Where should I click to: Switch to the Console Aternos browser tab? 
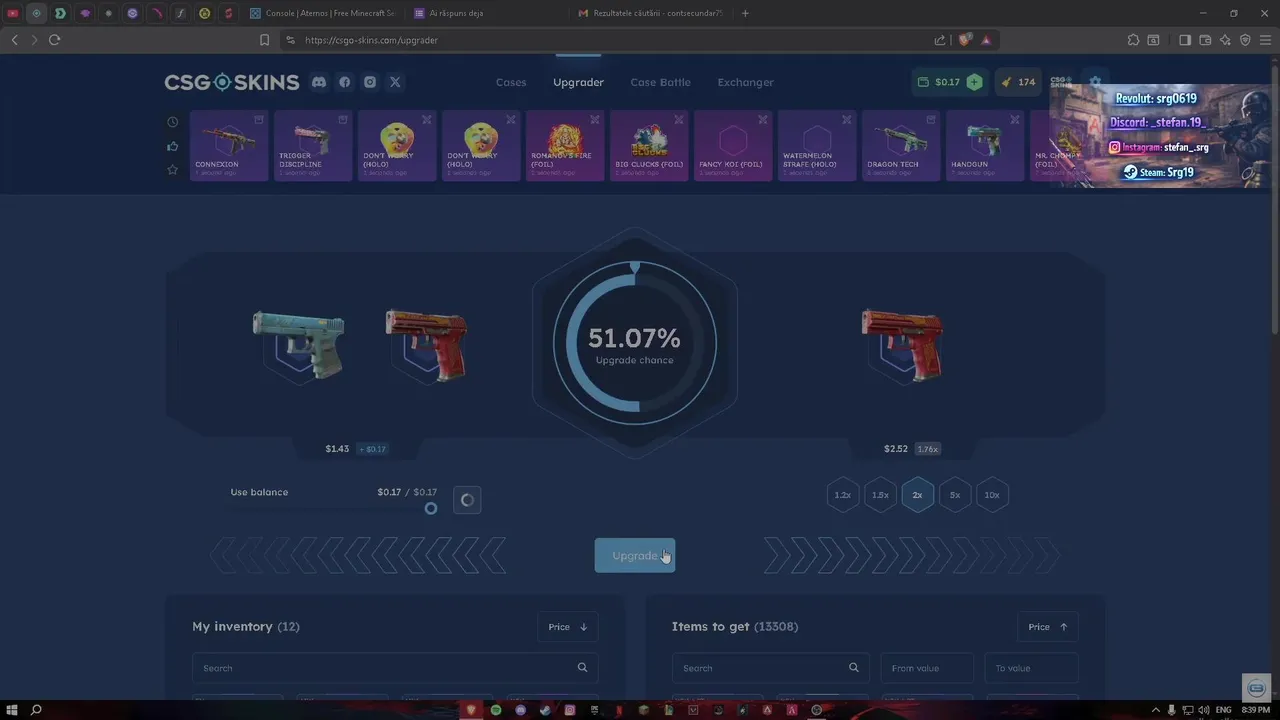click(323, 13)
